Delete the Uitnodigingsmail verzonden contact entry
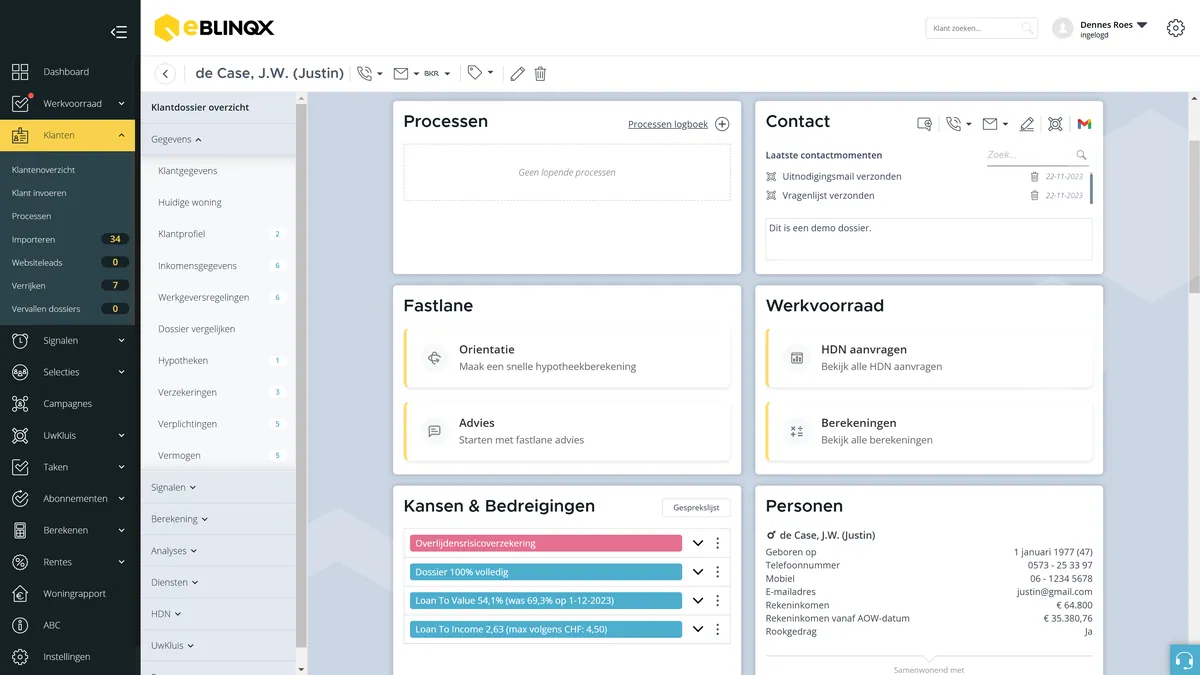1200x675 pixels. (1034, 177)
